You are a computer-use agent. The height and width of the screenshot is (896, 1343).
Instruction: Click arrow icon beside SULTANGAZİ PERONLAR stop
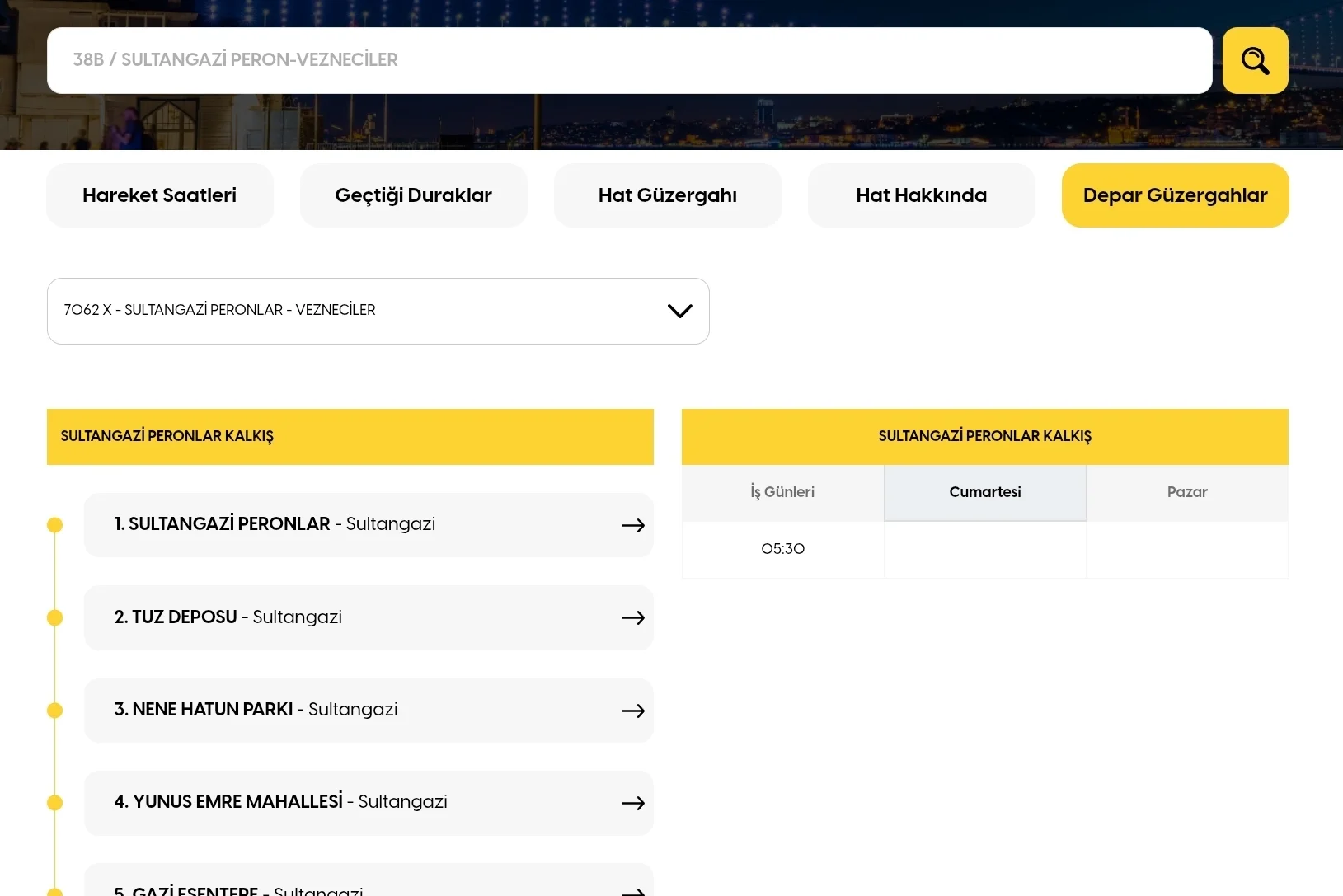632,526
